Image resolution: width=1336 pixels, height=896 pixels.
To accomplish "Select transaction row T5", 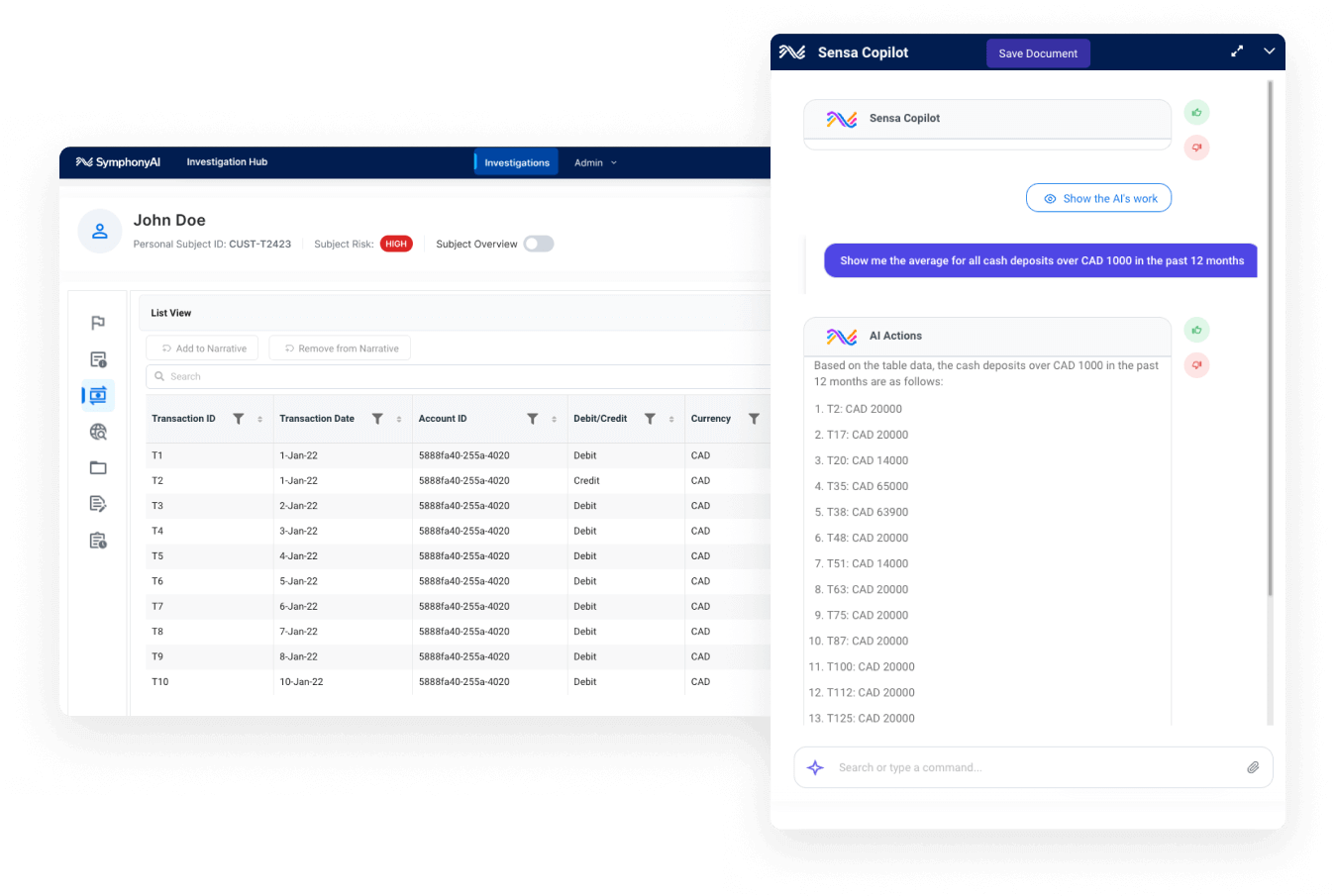I will pos(459,556).
